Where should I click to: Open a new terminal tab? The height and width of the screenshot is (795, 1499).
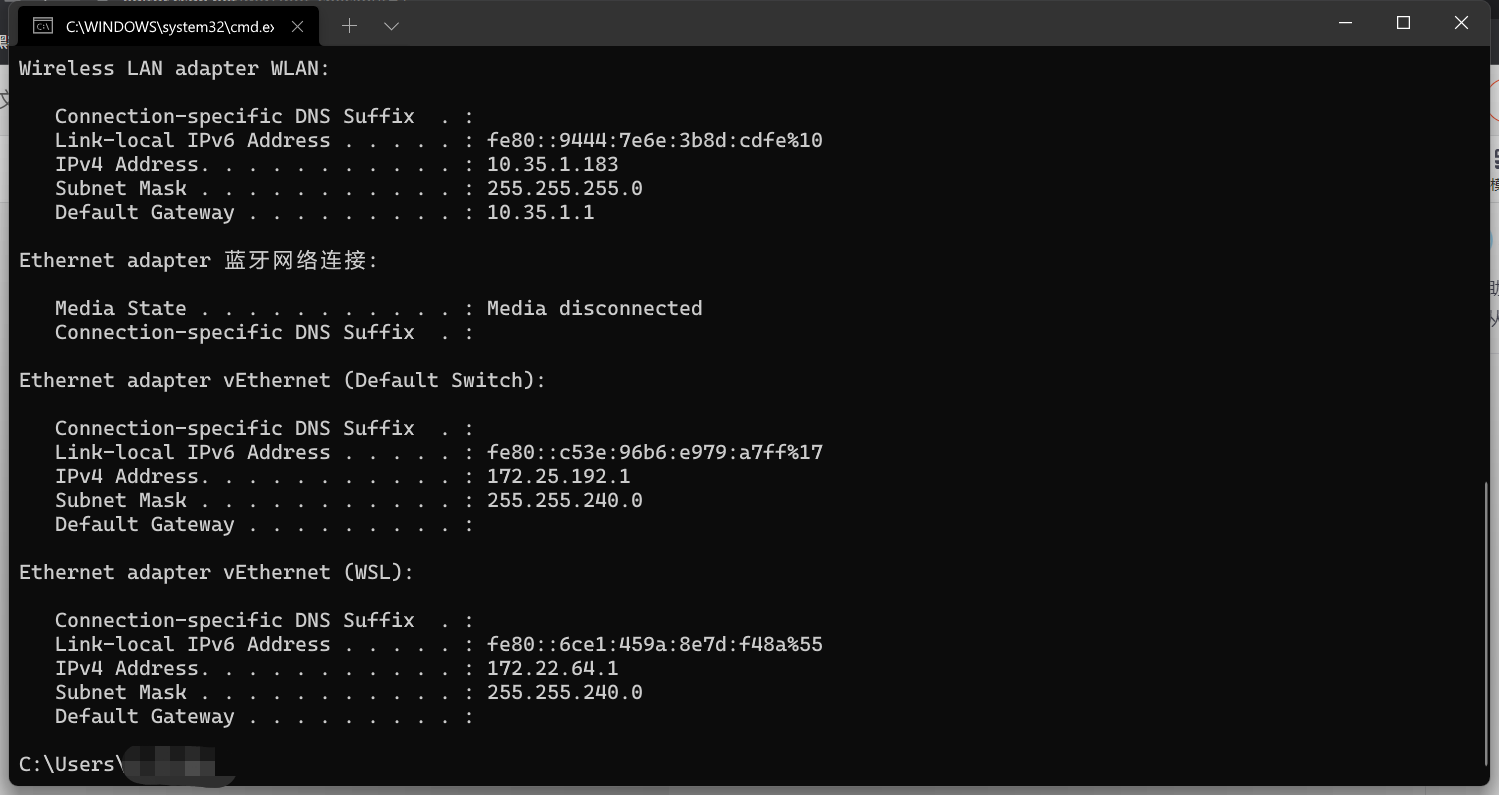point(349,26)
